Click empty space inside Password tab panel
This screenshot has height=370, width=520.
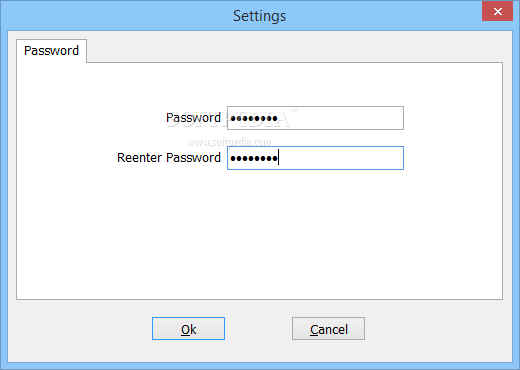259,233
